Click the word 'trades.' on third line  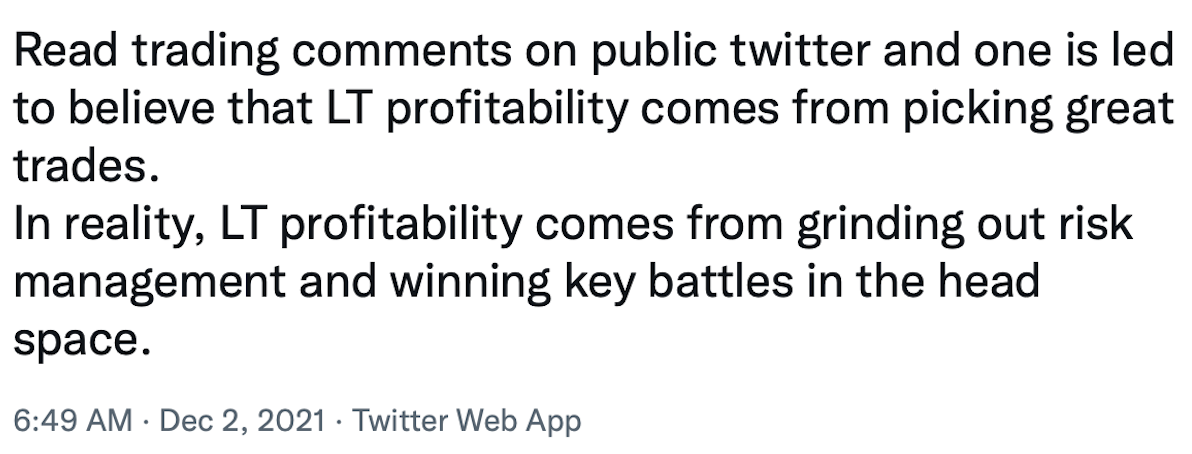point(87,167)
